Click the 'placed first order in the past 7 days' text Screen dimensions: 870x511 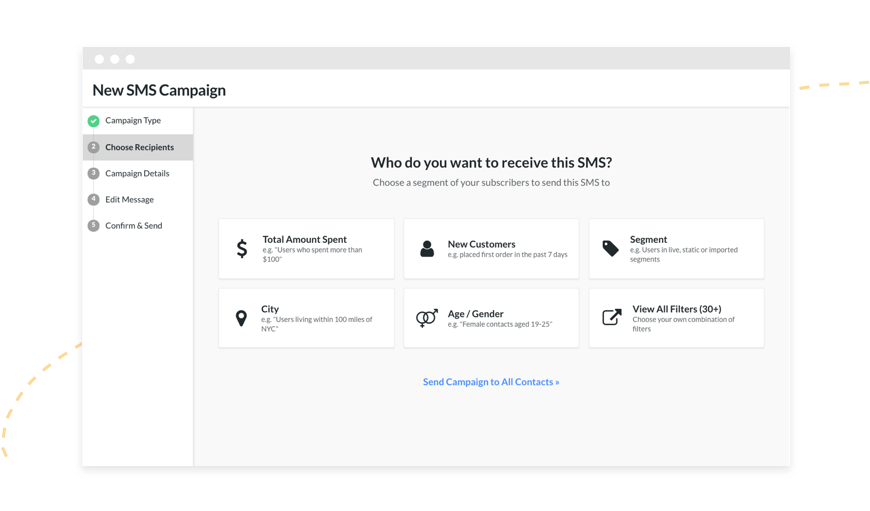point(508,255)
